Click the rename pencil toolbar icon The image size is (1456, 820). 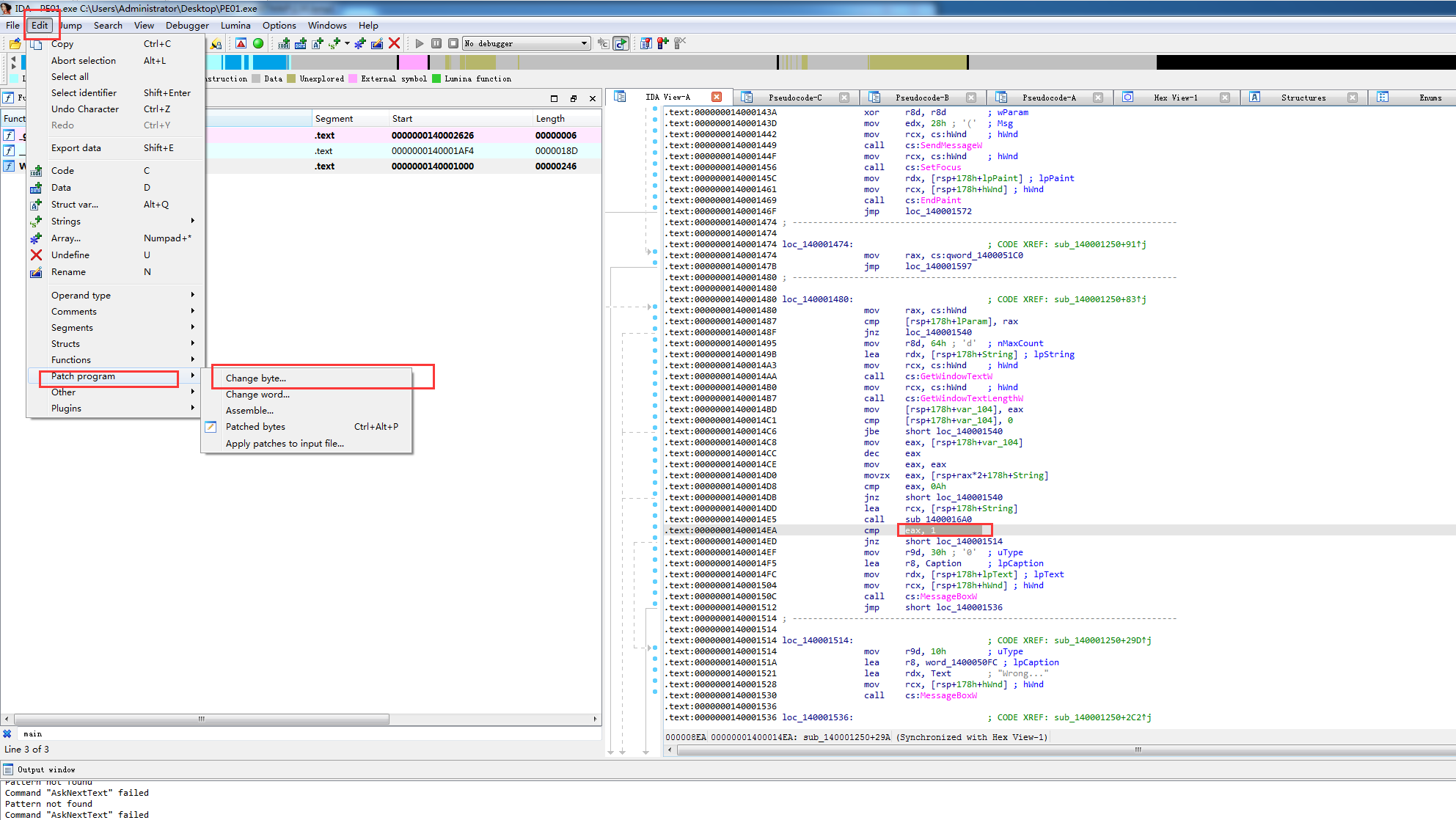377,44
